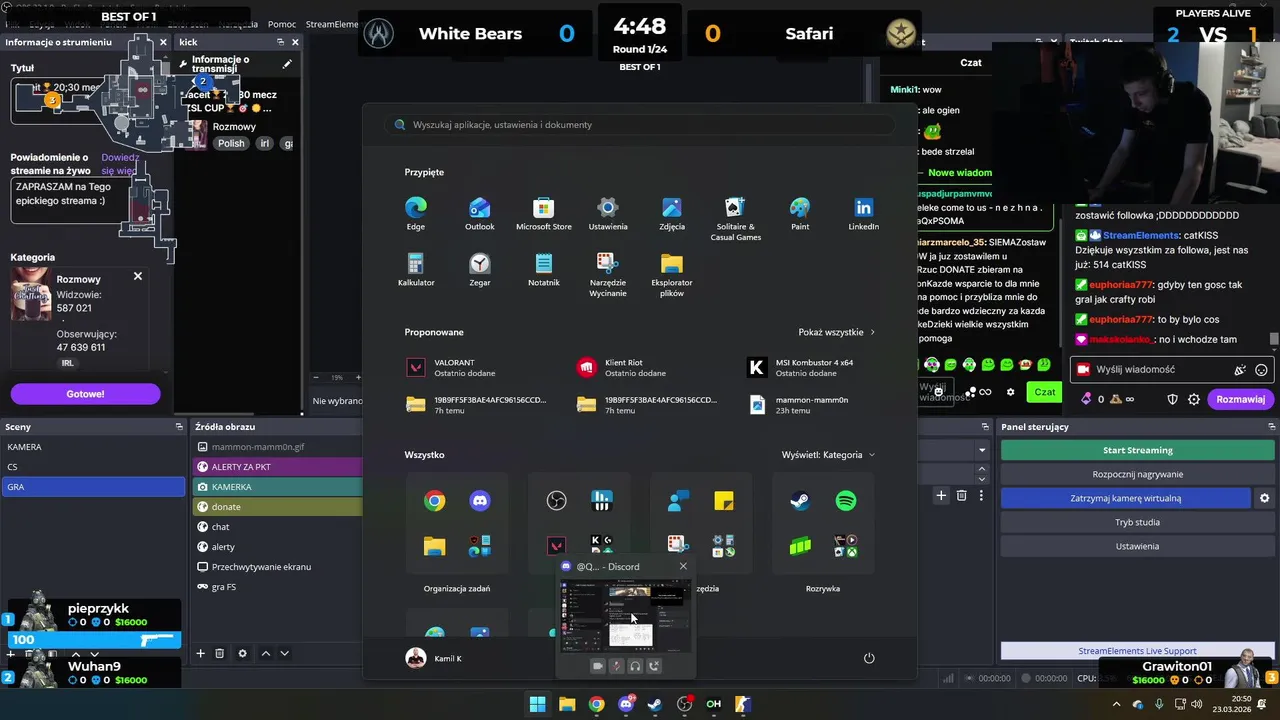Open Eksplorator plików pinned app
Image resolution: width=1280 pixels, height=720 pixels.
pos(672,275)
